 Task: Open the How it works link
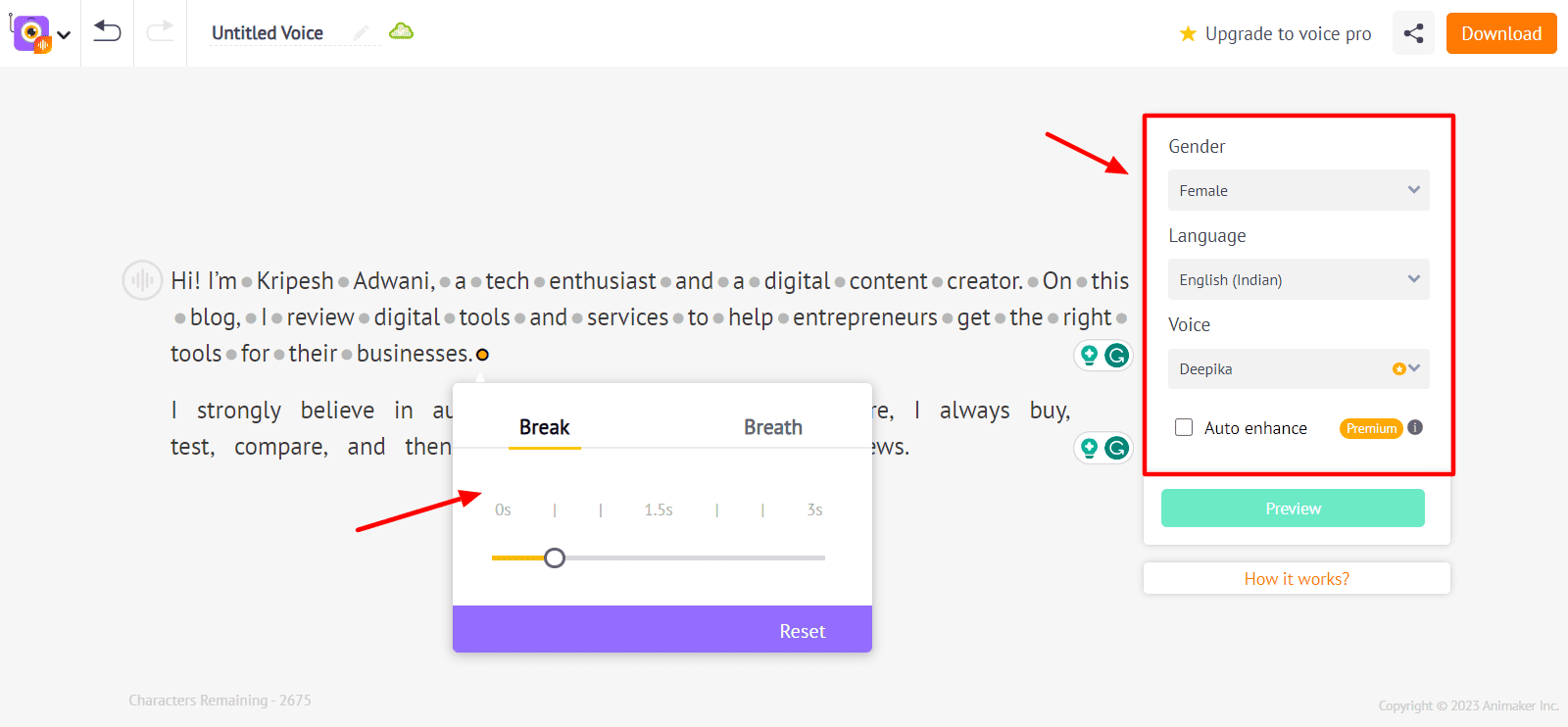click(1296, 579)
